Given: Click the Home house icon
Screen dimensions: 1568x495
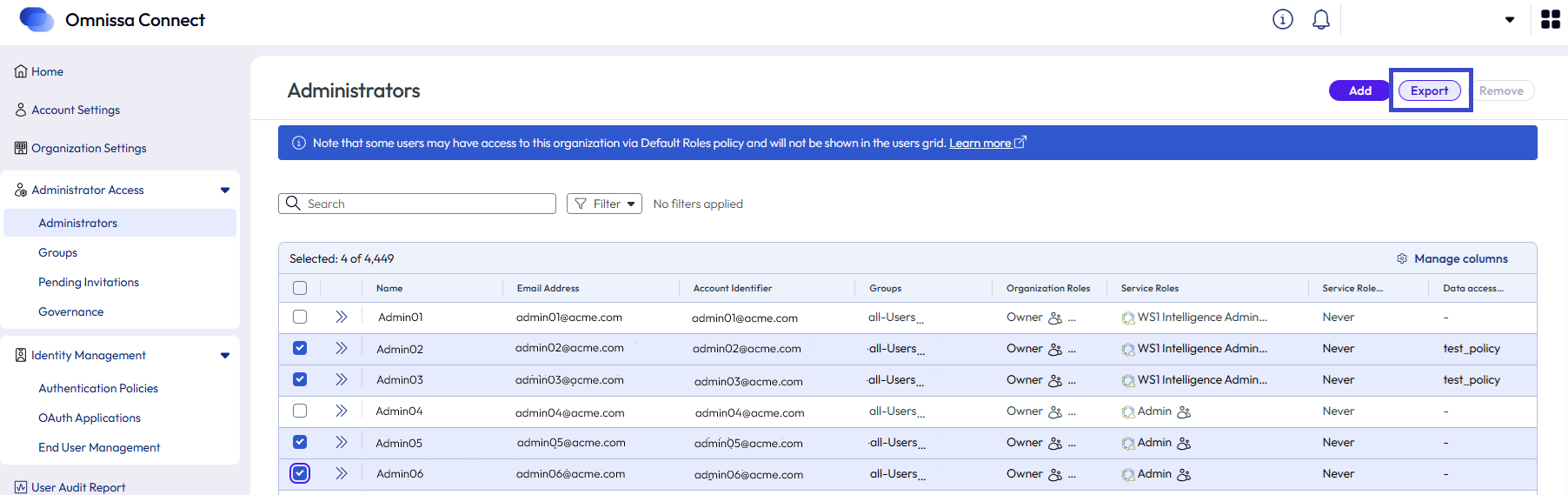Looking at the screenshot, I should 21,71.
